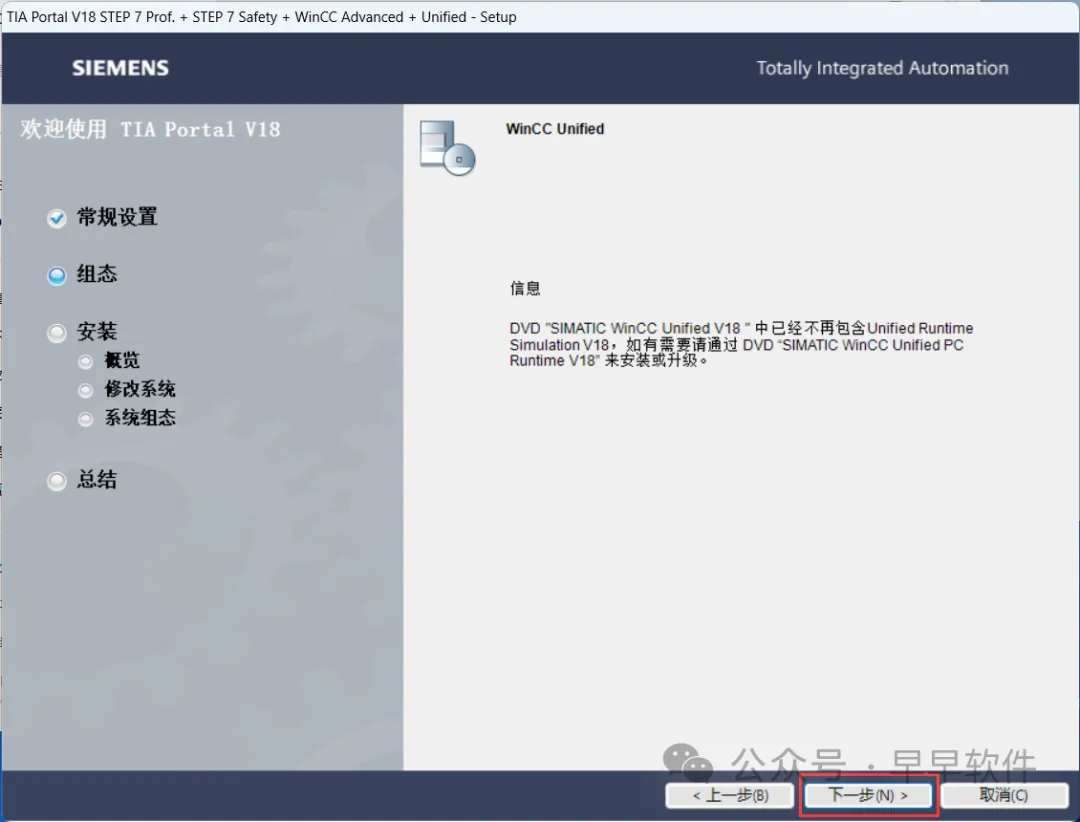Click the 系统组态 sub-step label
This screenshot has height=822, width=1080.
[x=140, y=418]
